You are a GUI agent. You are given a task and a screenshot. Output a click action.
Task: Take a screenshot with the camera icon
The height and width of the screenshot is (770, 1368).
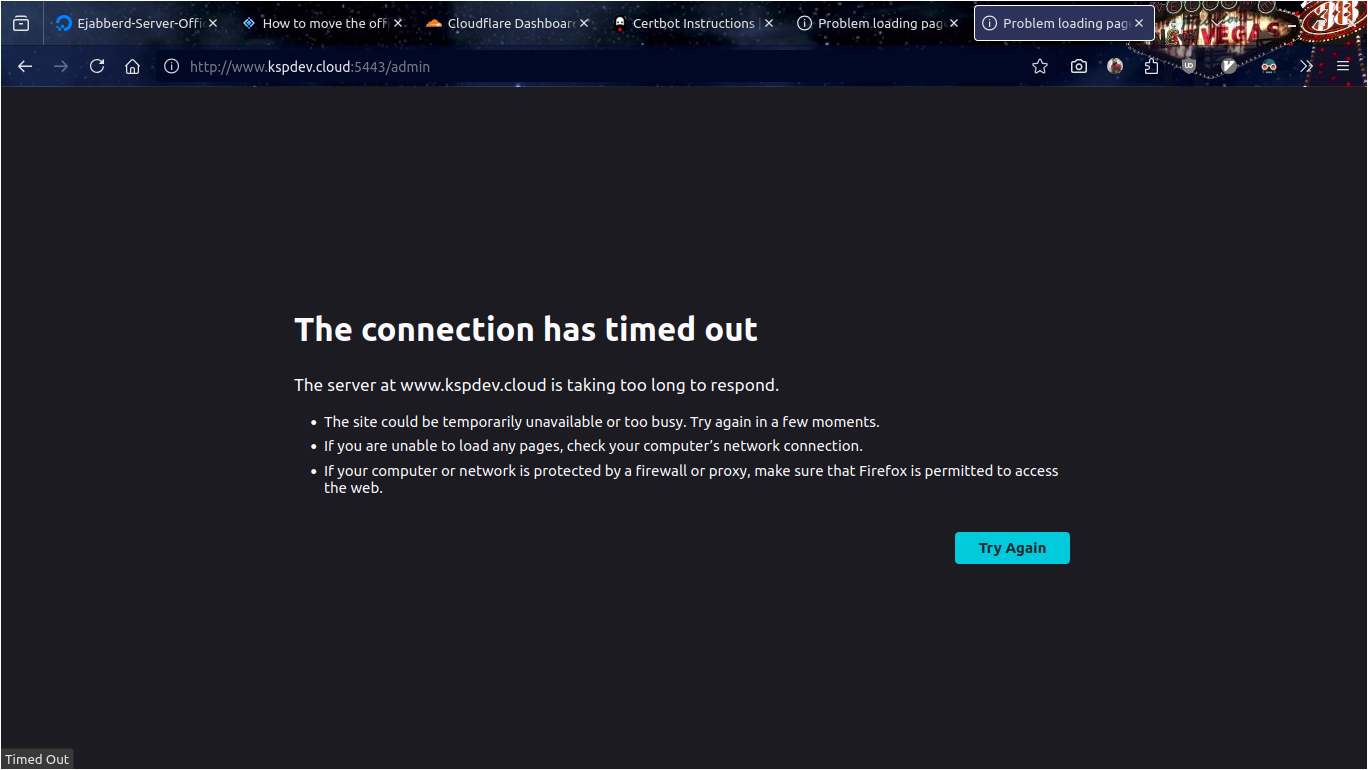(x=1078, y=66)
